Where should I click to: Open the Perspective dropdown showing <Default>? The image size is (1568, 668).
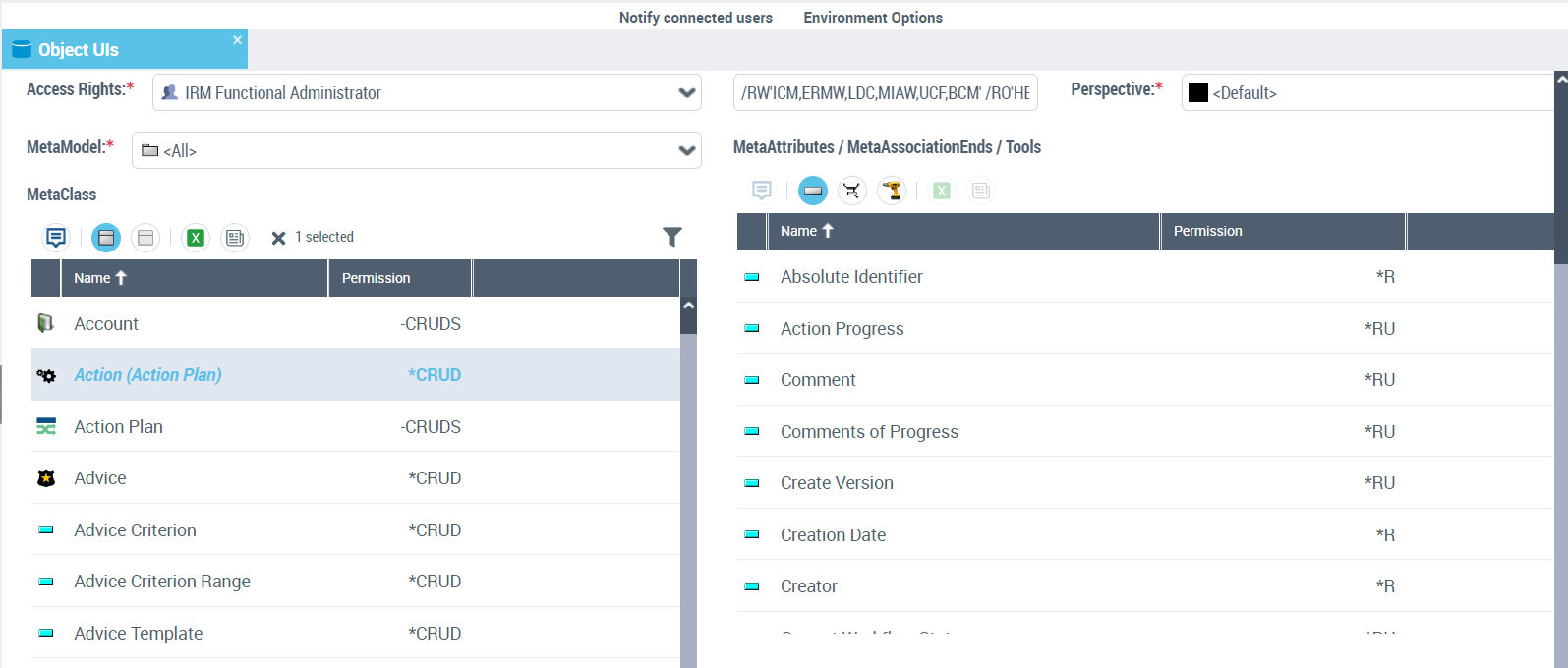coord(1366,93)
